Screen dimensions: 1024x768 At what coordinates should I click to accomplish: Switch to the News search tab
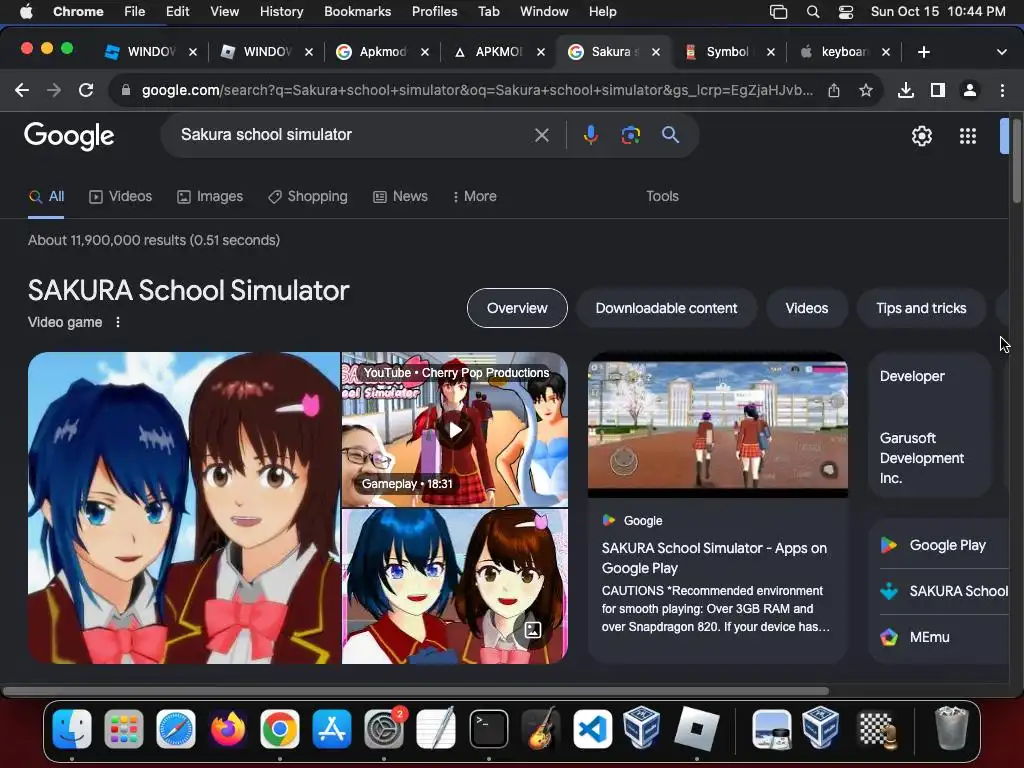(400, 197)
